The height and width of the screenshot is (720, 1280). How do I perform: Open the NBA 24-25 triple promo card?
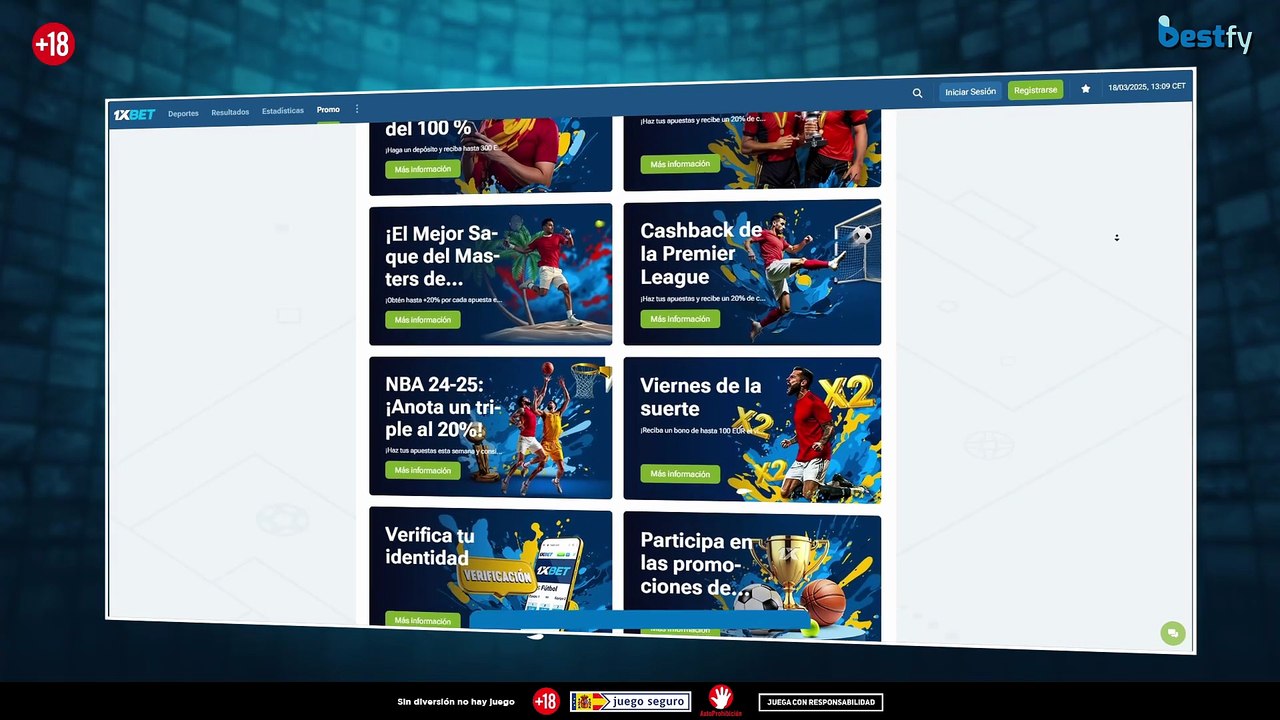490,427
